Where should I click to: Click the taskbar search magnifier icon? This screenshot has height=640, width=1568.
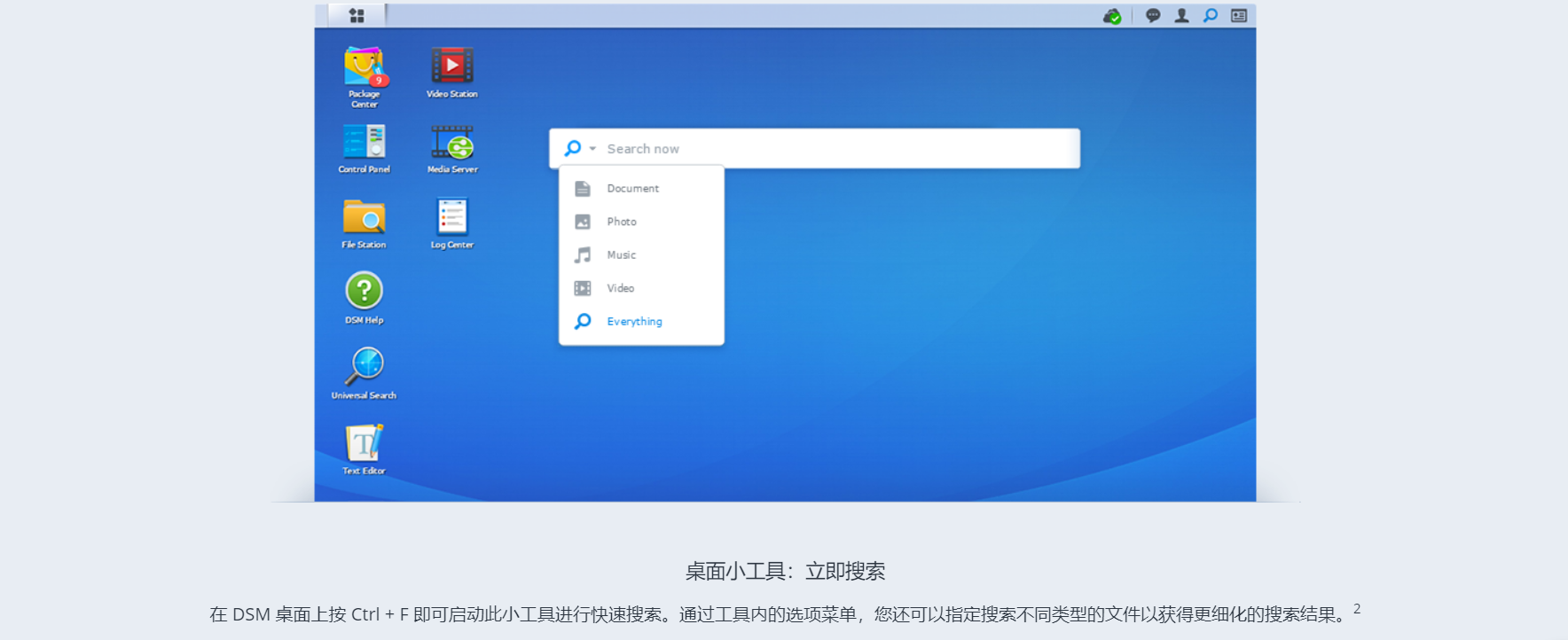(1210, 16)
